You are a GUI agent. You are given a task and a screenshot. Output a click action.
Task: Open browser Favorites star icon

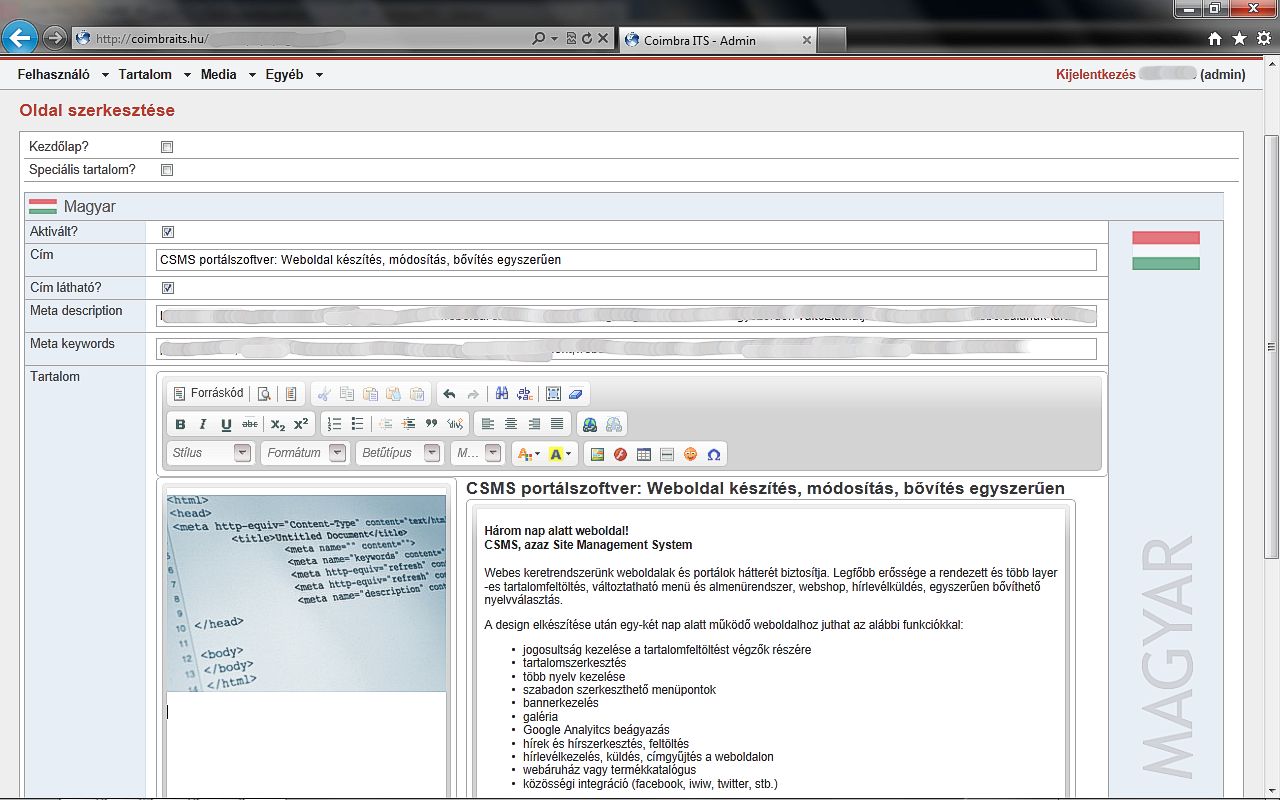point(1239,38)
